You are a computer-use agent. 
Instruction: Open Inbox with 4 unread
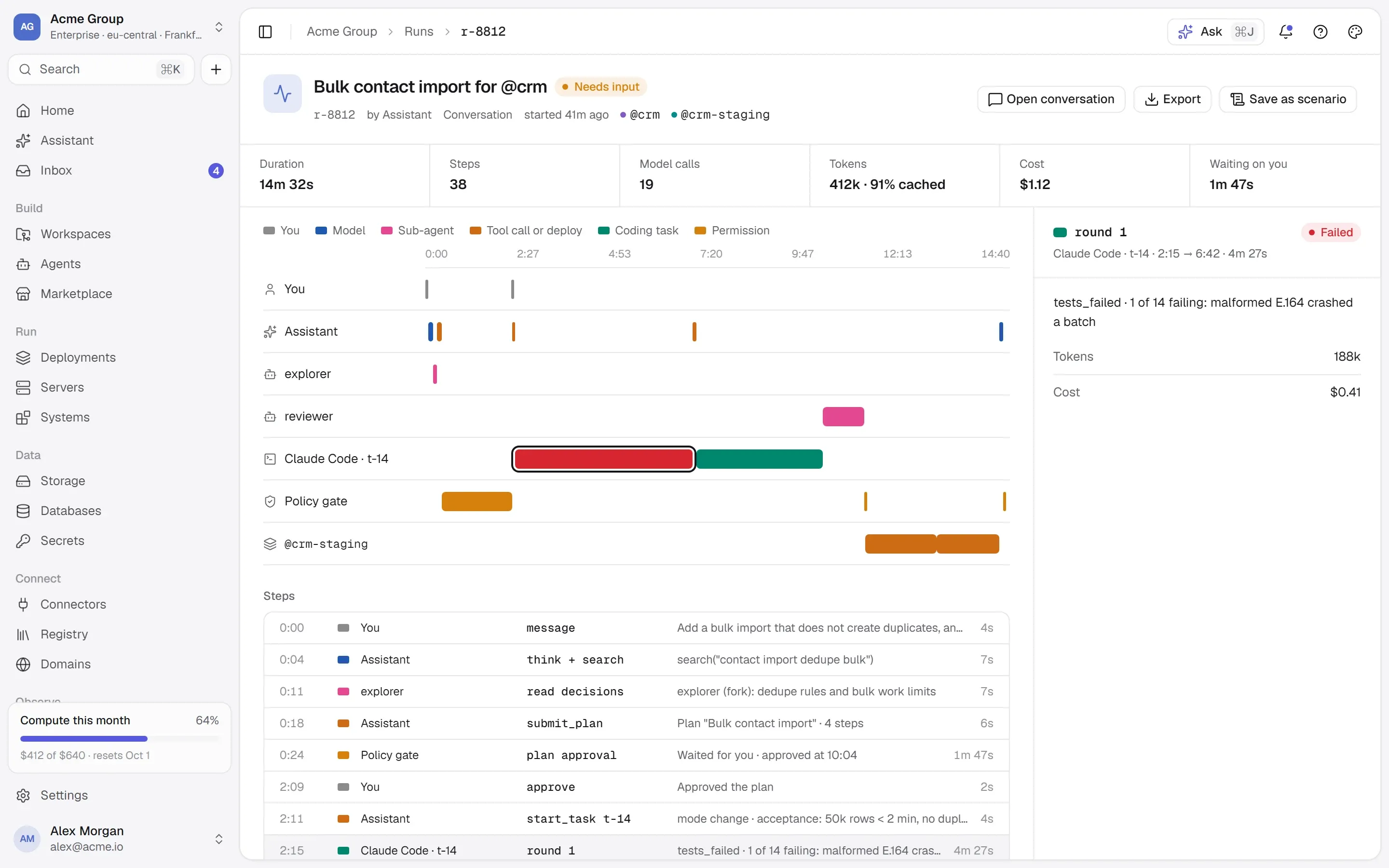(x=120, y=171)
